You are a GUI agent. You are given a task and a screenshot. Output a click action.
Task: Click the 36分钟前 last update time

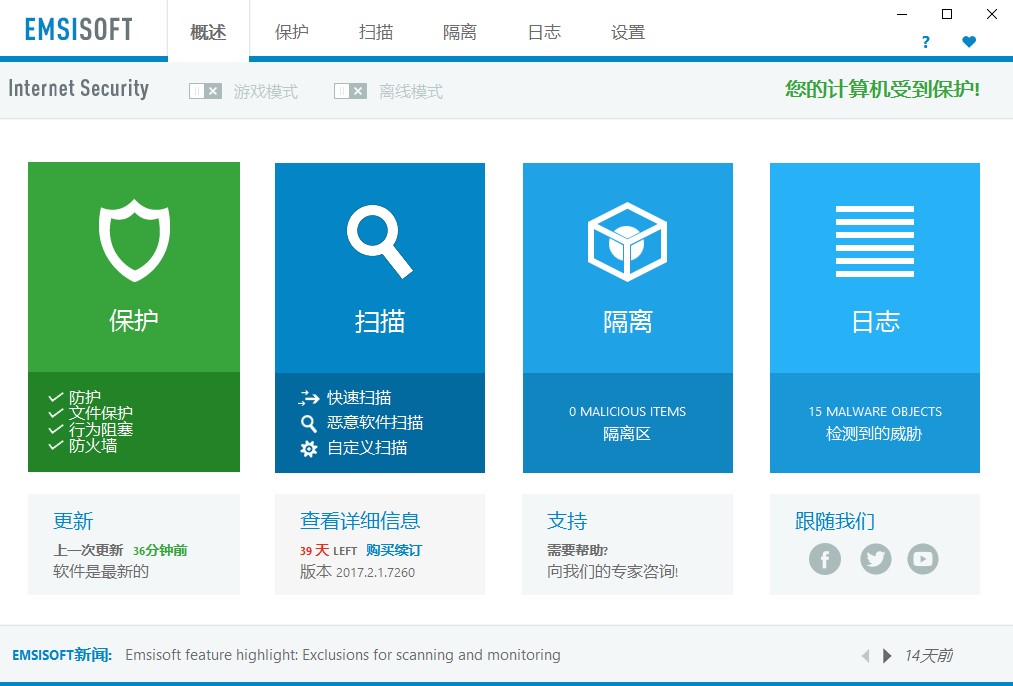pyautogui.click(x=160, y=550)
